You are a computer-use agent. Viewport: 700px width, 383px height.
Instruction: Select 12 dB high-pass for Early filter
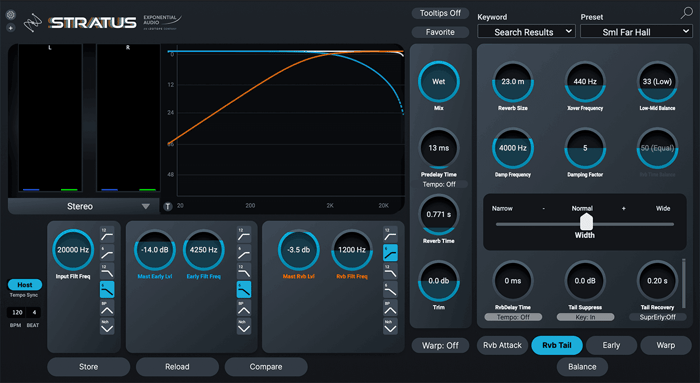244,235
